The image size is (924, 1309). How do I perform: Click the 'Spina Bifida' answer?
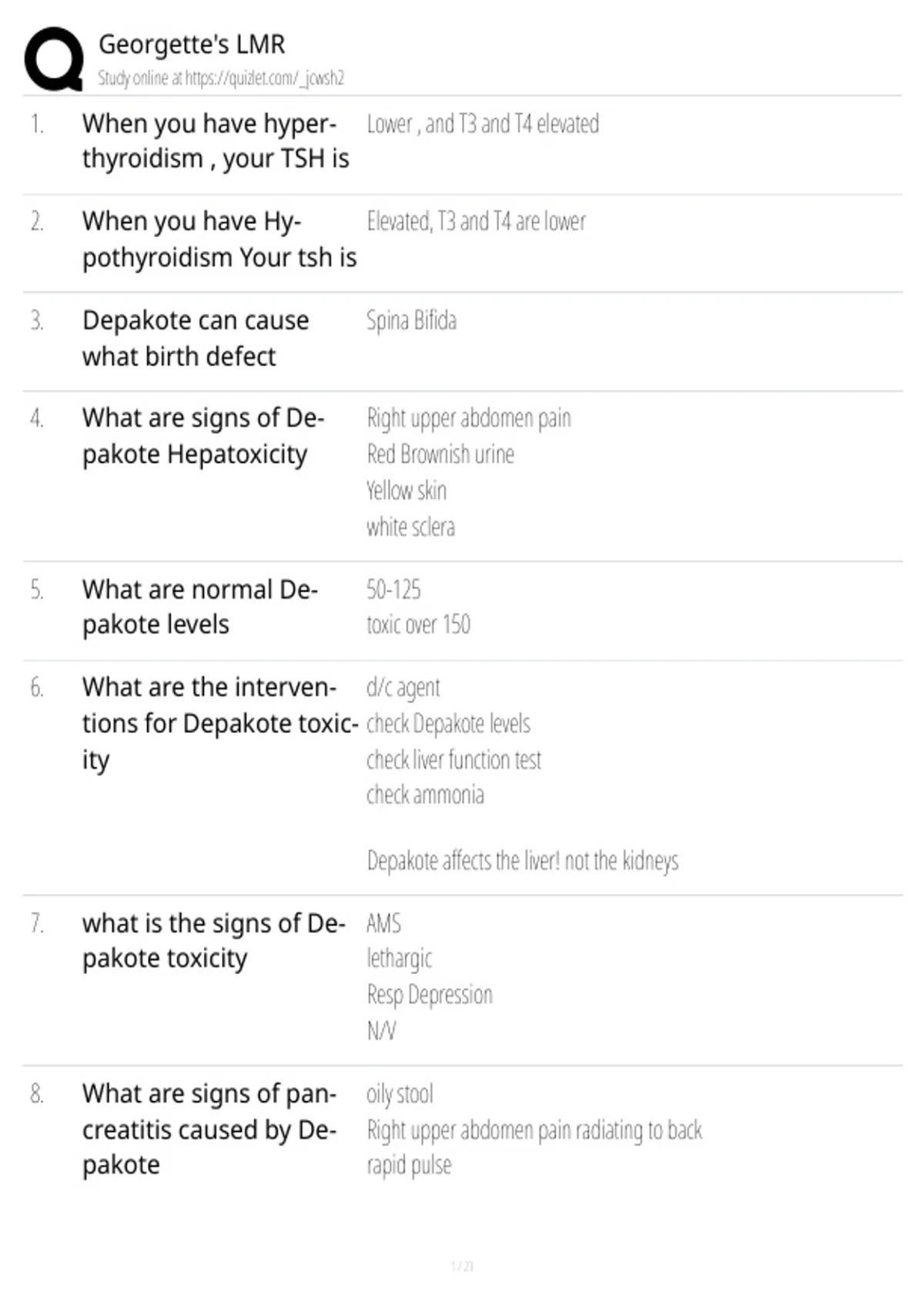click(411, 320)
